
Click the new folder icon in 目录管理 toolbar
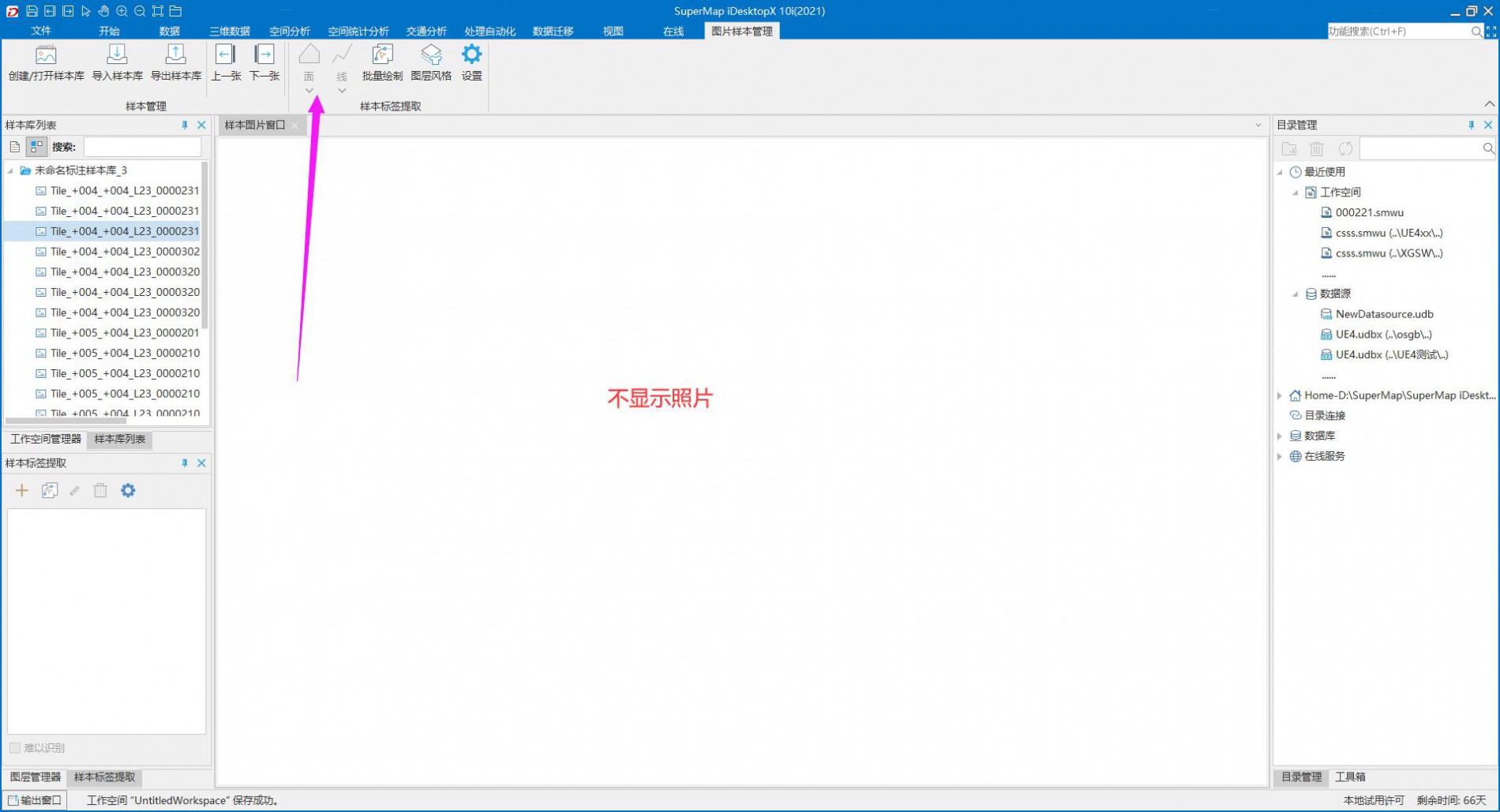[x=1289, y=148]
